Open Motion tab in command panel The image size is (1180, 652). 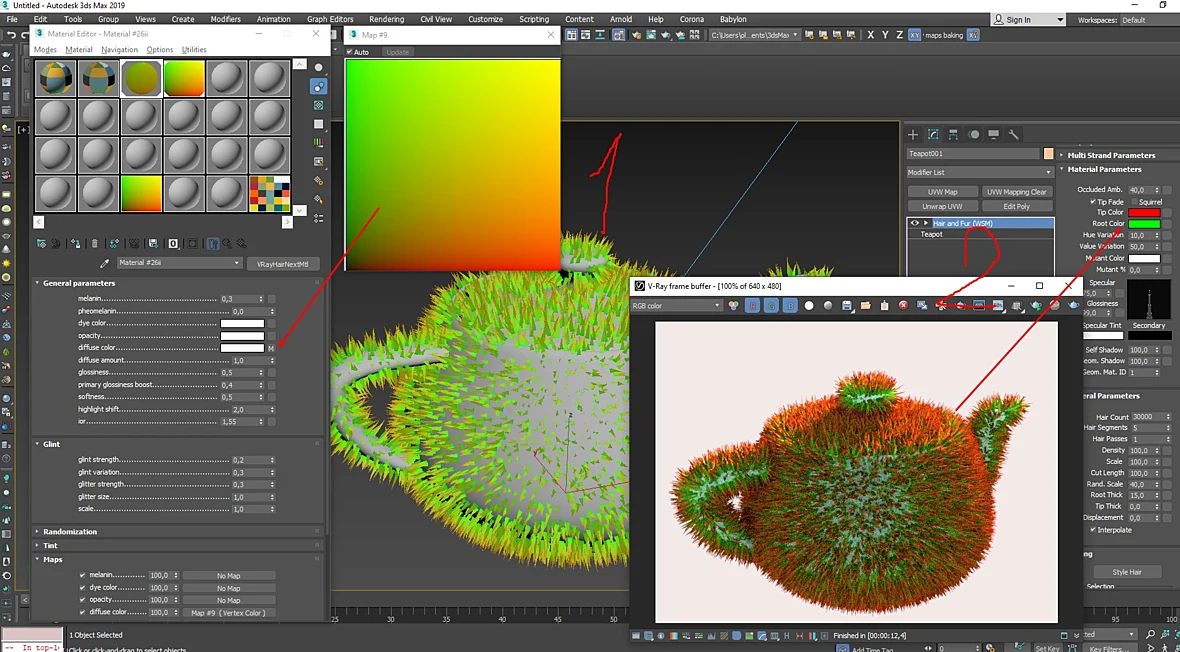point(974,134)
